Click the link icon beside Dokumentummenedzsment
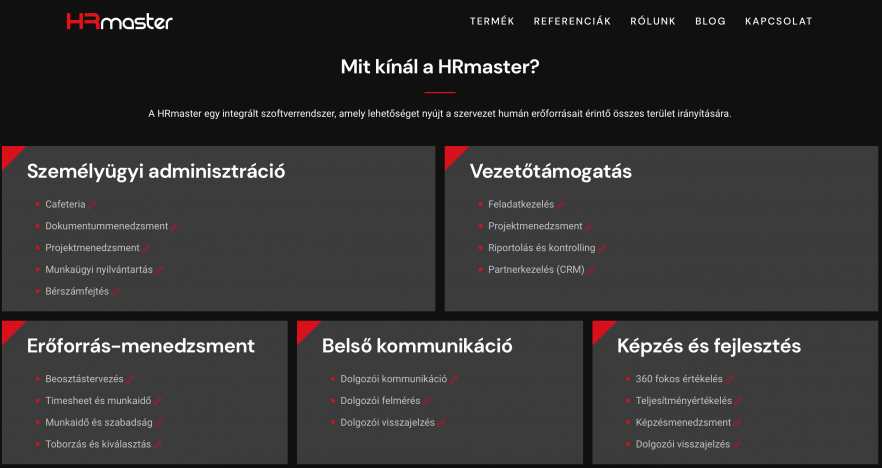Screen dimensions: 882x468 tap(174, 227)
